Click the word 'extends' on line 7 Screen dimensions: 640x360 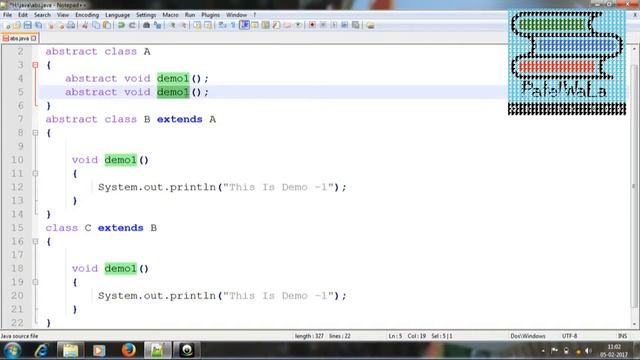click(180, 119)
